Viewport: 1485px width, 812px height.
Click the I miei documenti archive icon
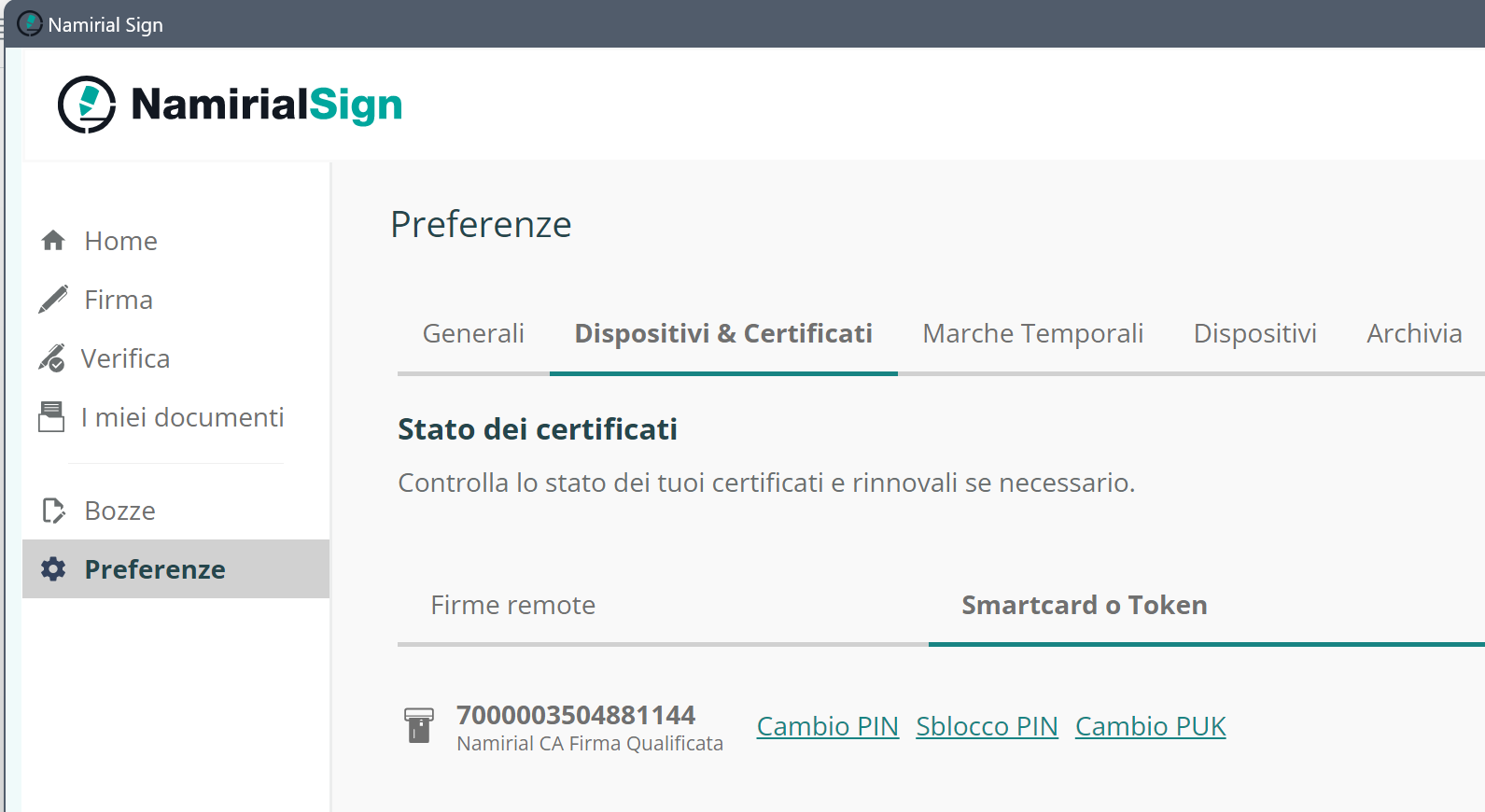click(51, 417)
